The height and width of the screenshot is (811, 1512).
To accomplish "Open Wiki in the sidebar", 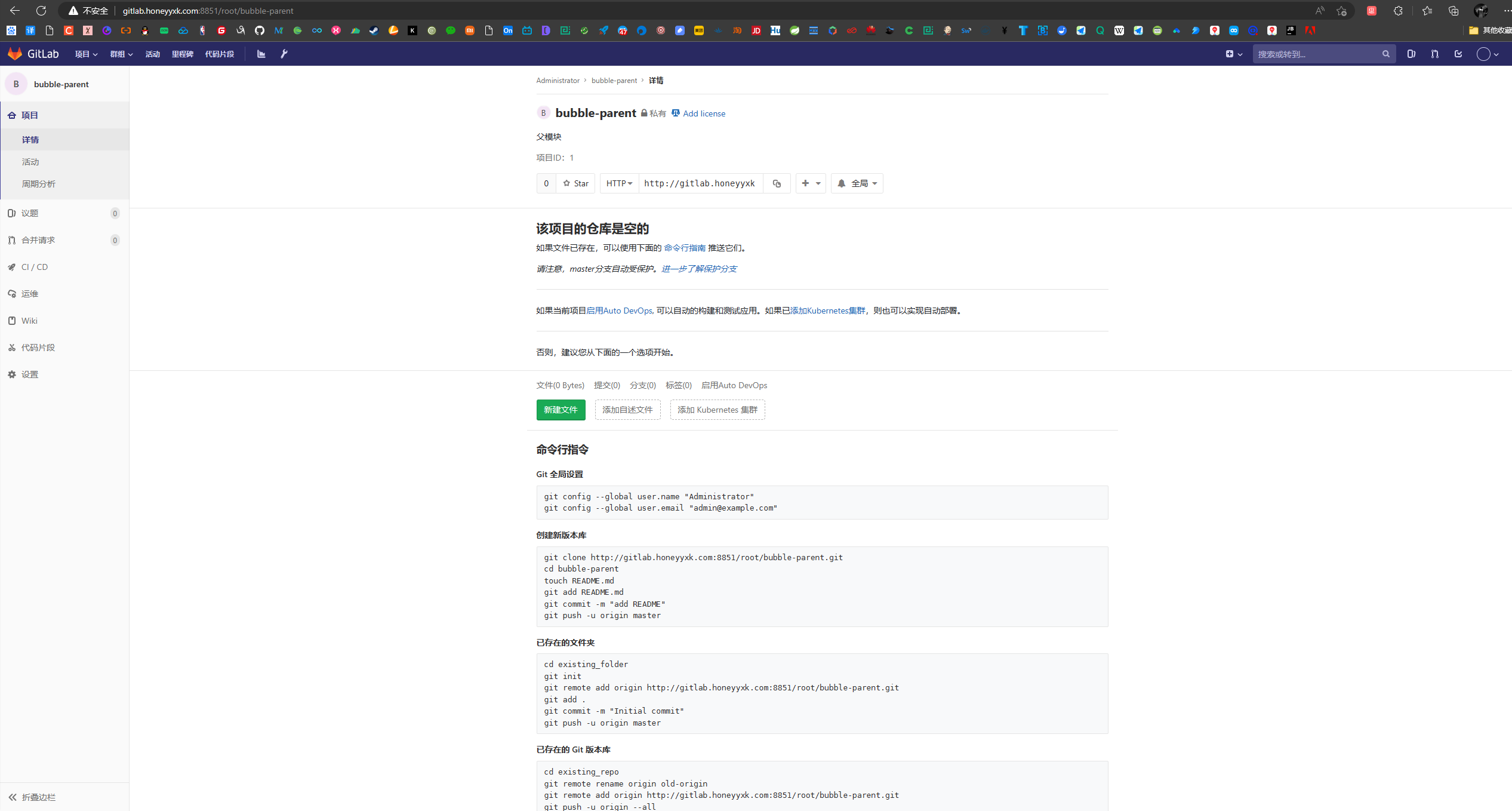I will click(x=64, y=321).
